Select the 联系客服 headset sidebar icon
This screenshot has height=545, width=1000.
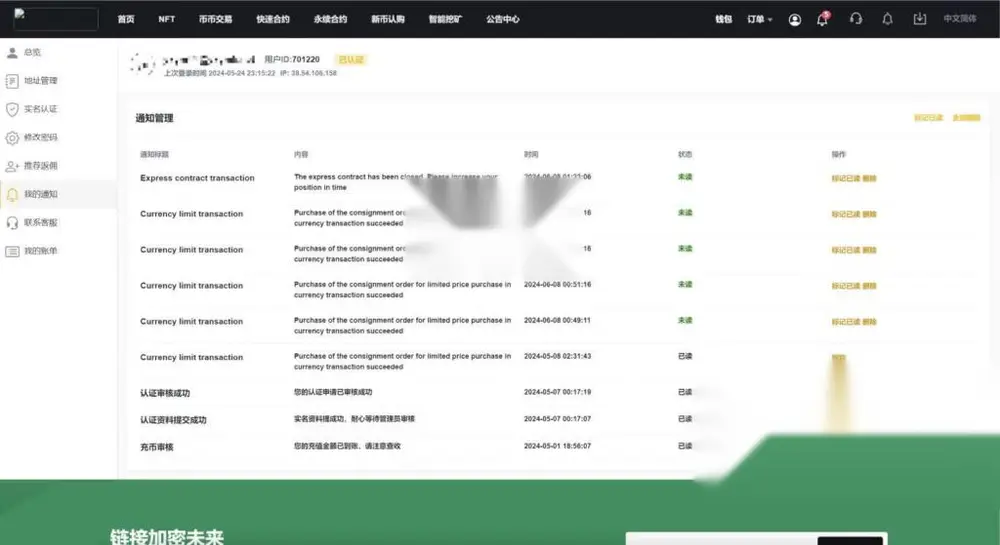(12, 222)
